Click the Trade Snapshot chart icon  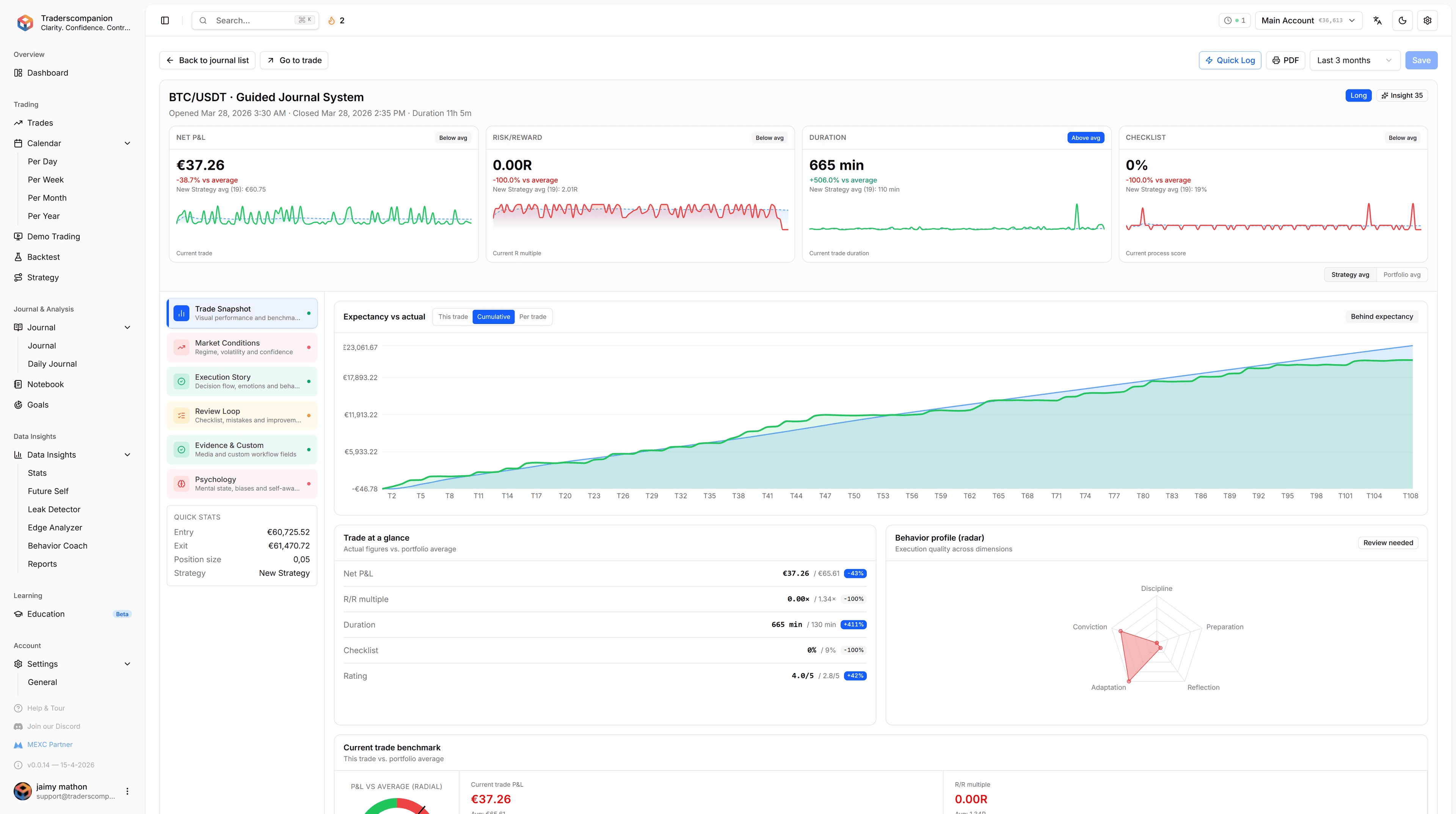pos(182,313)
